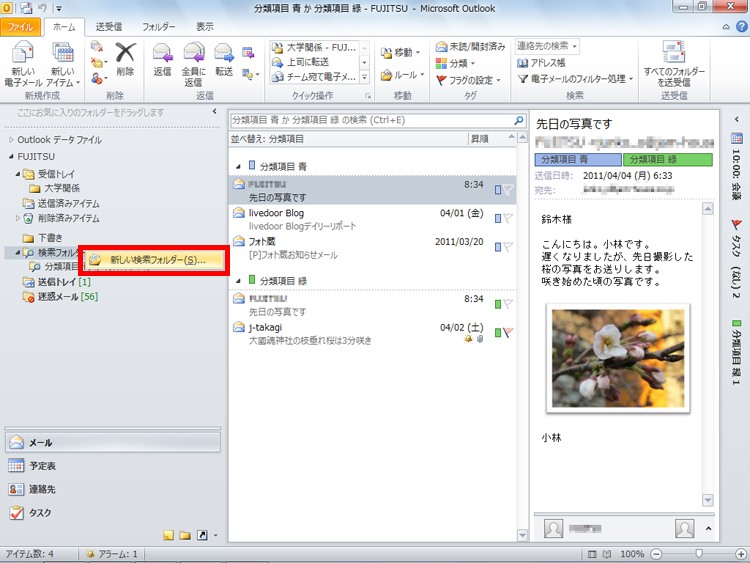Click すべてのフォルダーを送受信 button

674,64
